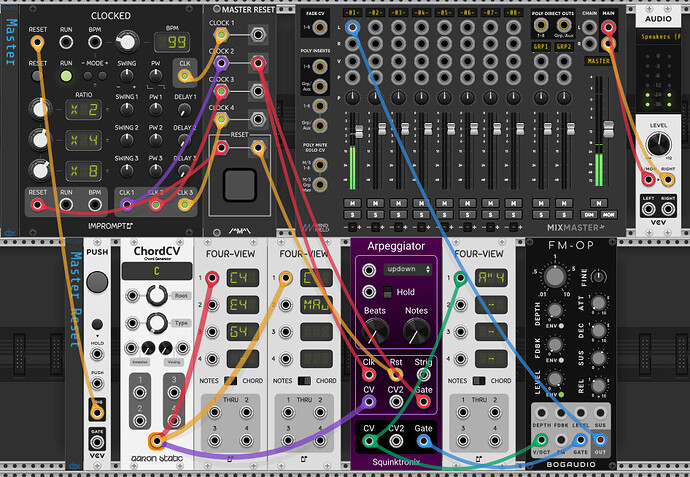The image size is (690, 477).
Task: Click the Poly Direct Outs 1-8 jack
Action: (x=541, y=25)
